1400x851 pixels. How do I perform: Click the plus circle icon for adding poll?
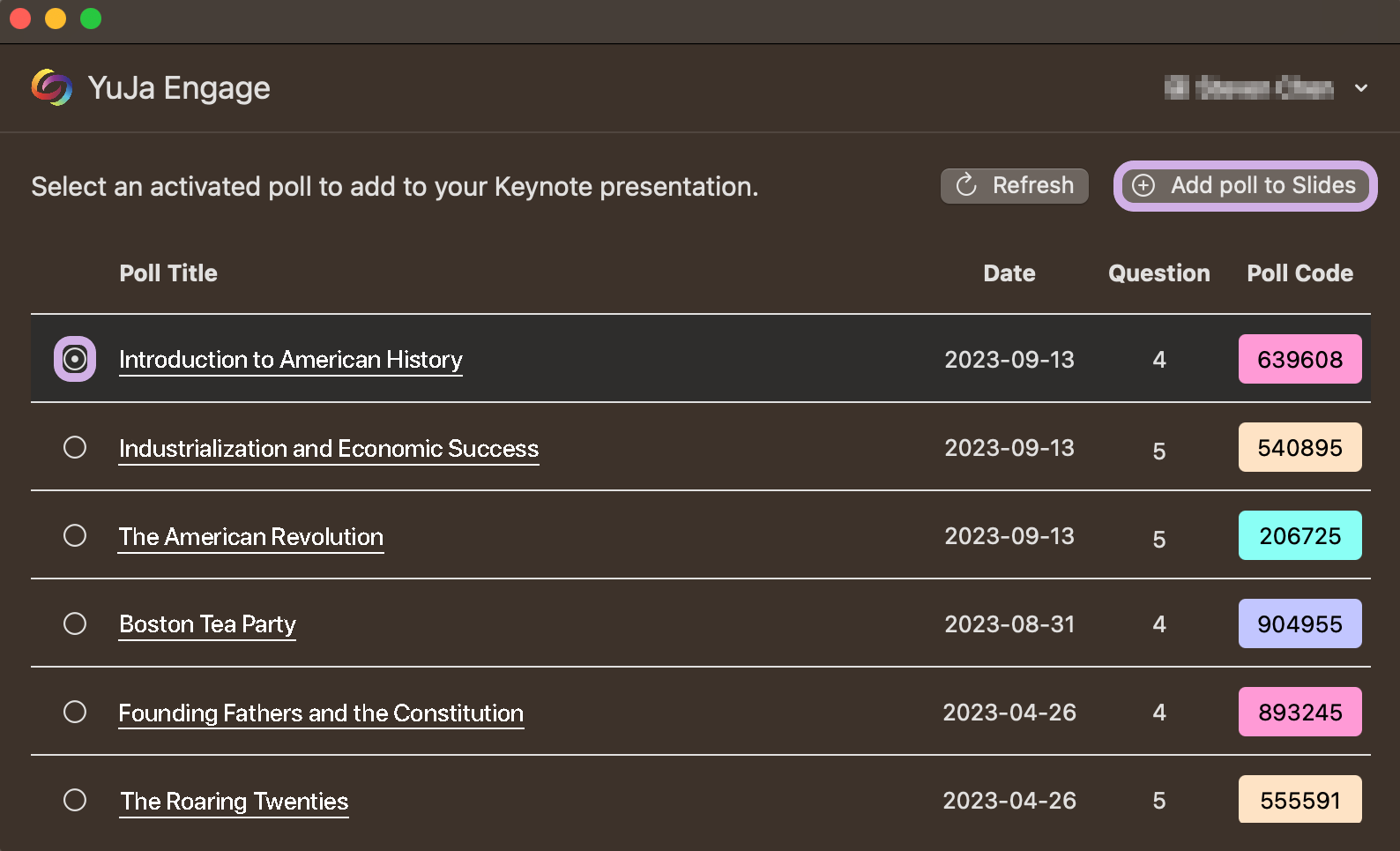click(1143, 185)
